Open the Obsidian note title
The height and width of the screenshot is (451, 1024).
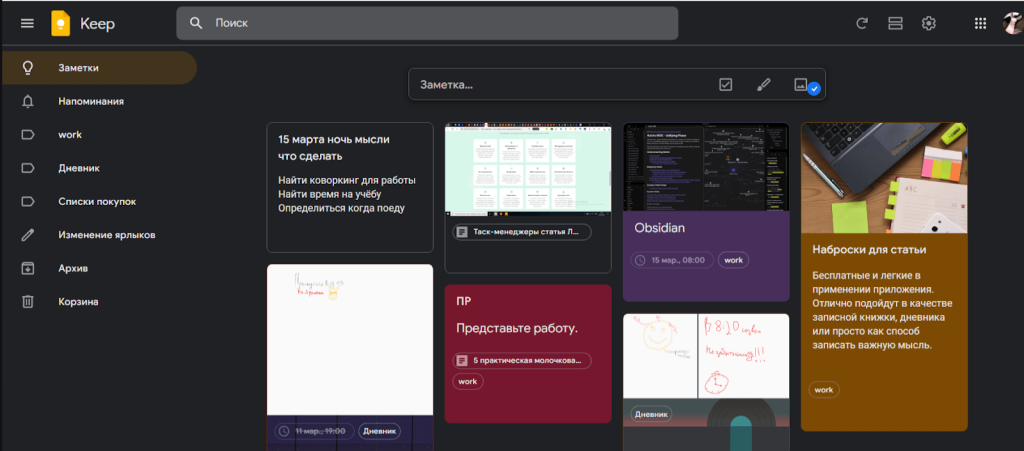660,228
